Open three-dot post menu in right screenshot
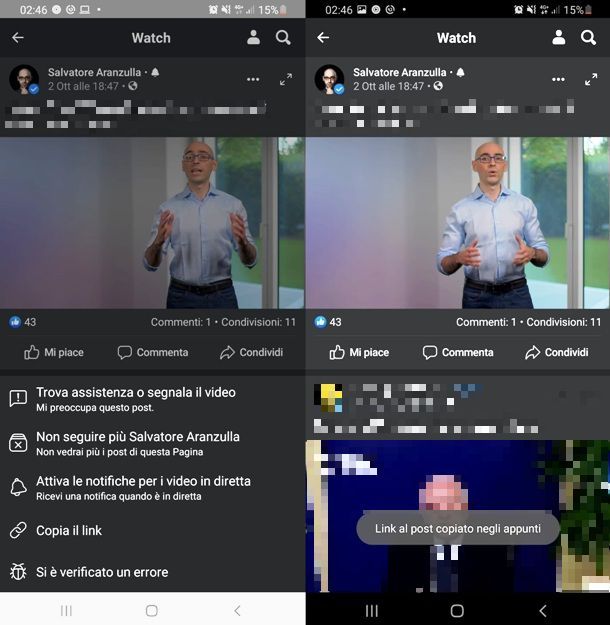Image resolution: width=610 pixels, height=625 pixels. pyautogui.click(x=558, y=79)
